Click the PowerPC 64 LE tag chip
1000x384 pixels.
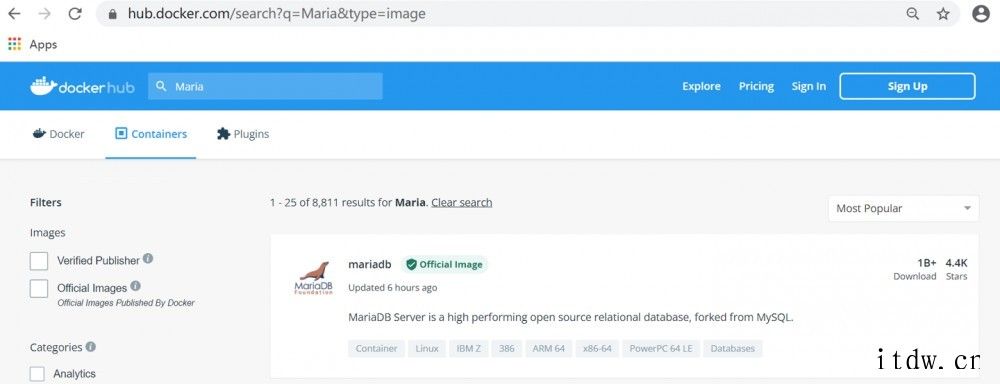pos(661,349)
